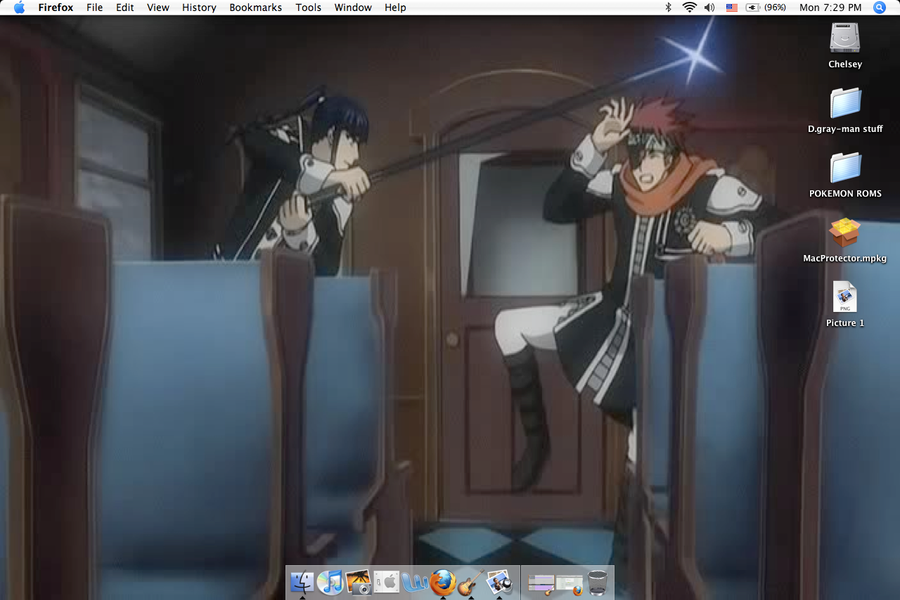
Task: Click the battery status indicator
Action: 766,7
